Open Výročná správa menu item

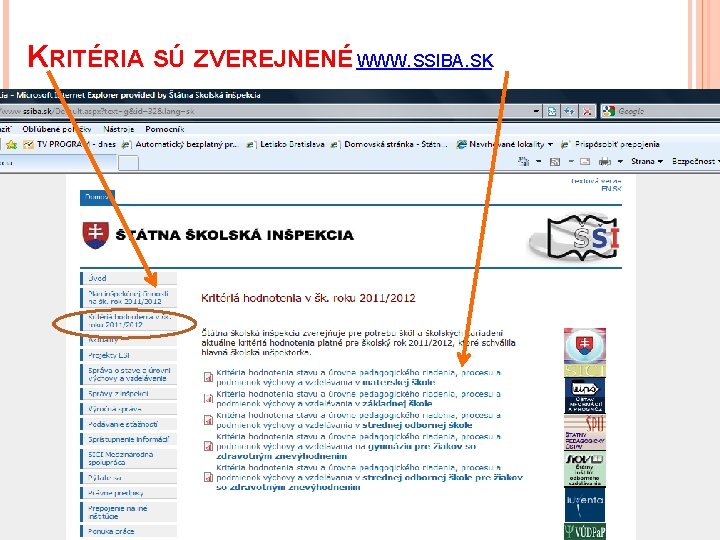click(x=129, y=409)
